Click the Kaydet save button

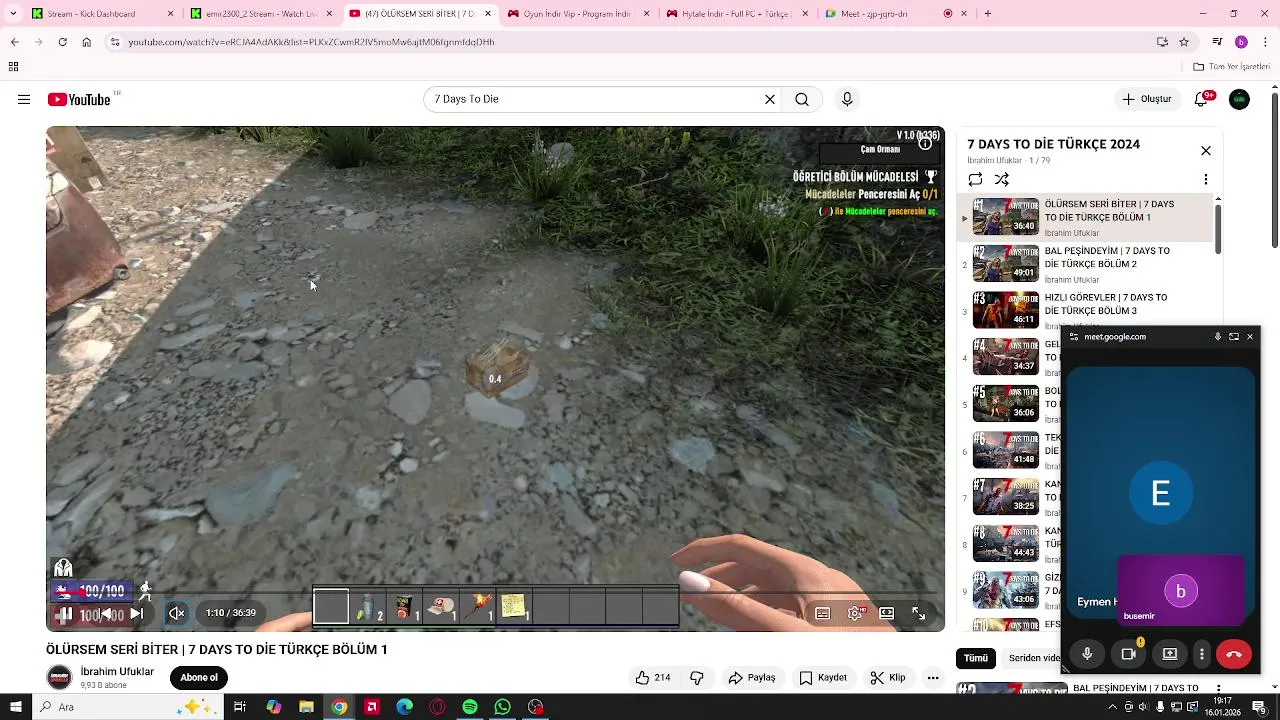pos(823,678)
